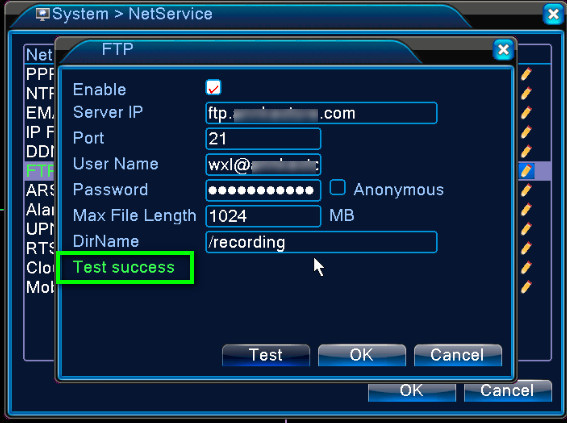The image size is (567, 423).
Task: Click the pencil edit icon for UPNP row
Action: [526, 229]
